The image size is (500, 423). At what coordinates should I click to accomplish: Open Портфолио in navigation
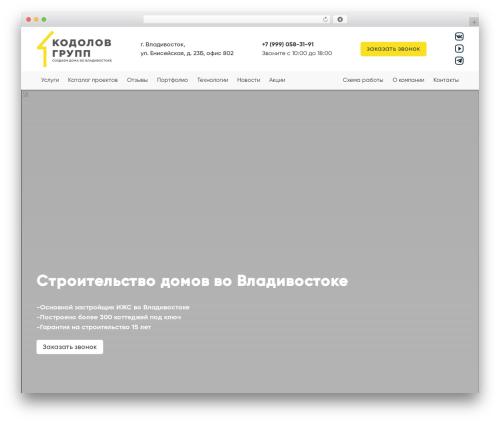(x=172, y=80)
